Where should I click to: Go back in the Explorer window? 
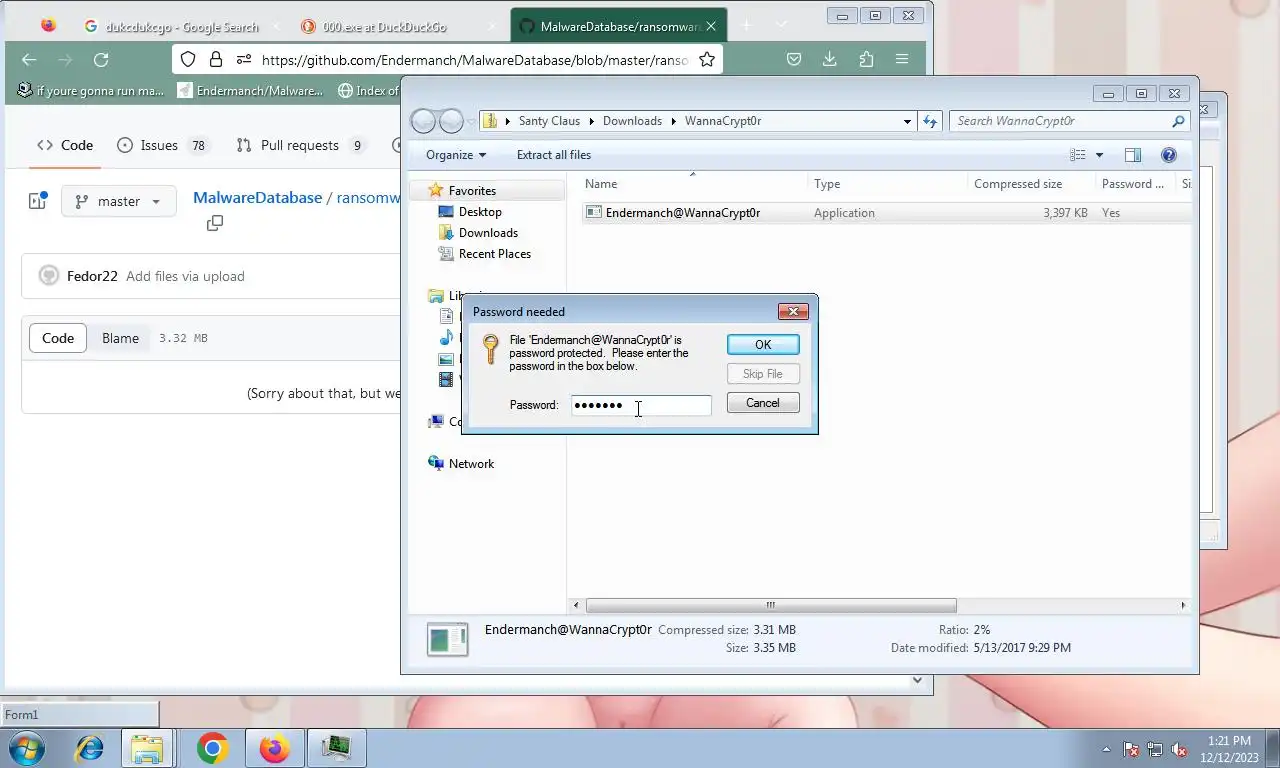coord(424,121)
